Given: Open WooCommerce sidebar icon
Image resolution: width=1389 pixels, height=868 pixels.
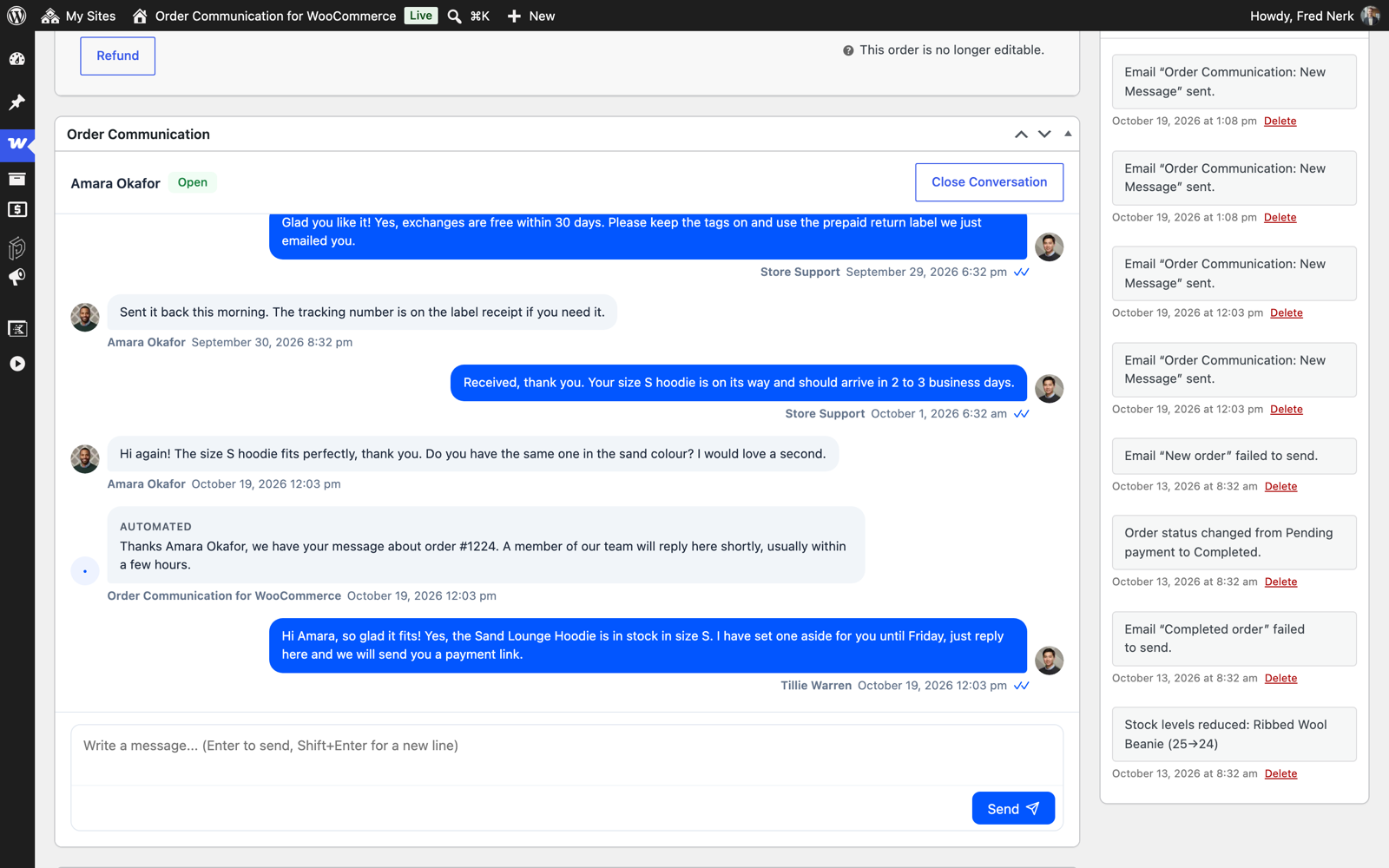Looking at the screenshot, I should coord(17,144).
